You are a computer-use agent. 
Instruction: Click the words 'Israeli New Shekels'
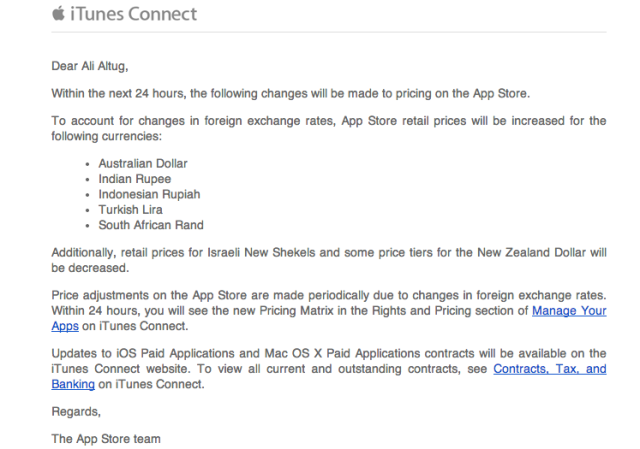coord(261,253)
